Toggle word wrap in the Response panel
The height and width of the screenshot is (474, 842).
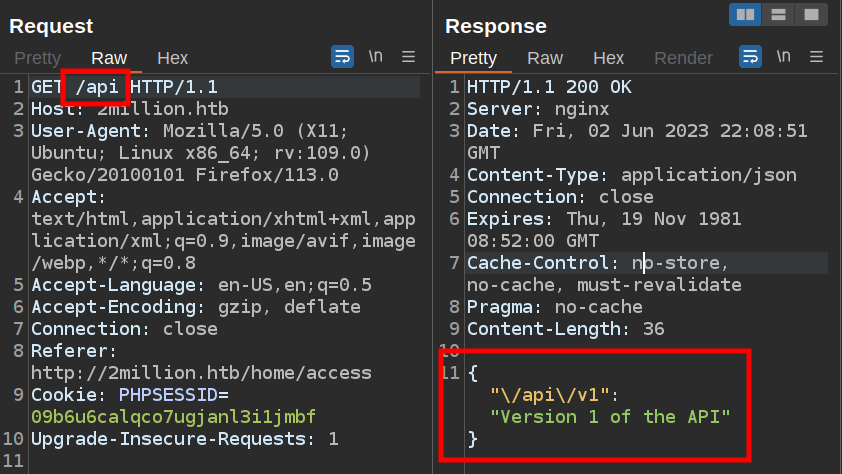[750, 57]
